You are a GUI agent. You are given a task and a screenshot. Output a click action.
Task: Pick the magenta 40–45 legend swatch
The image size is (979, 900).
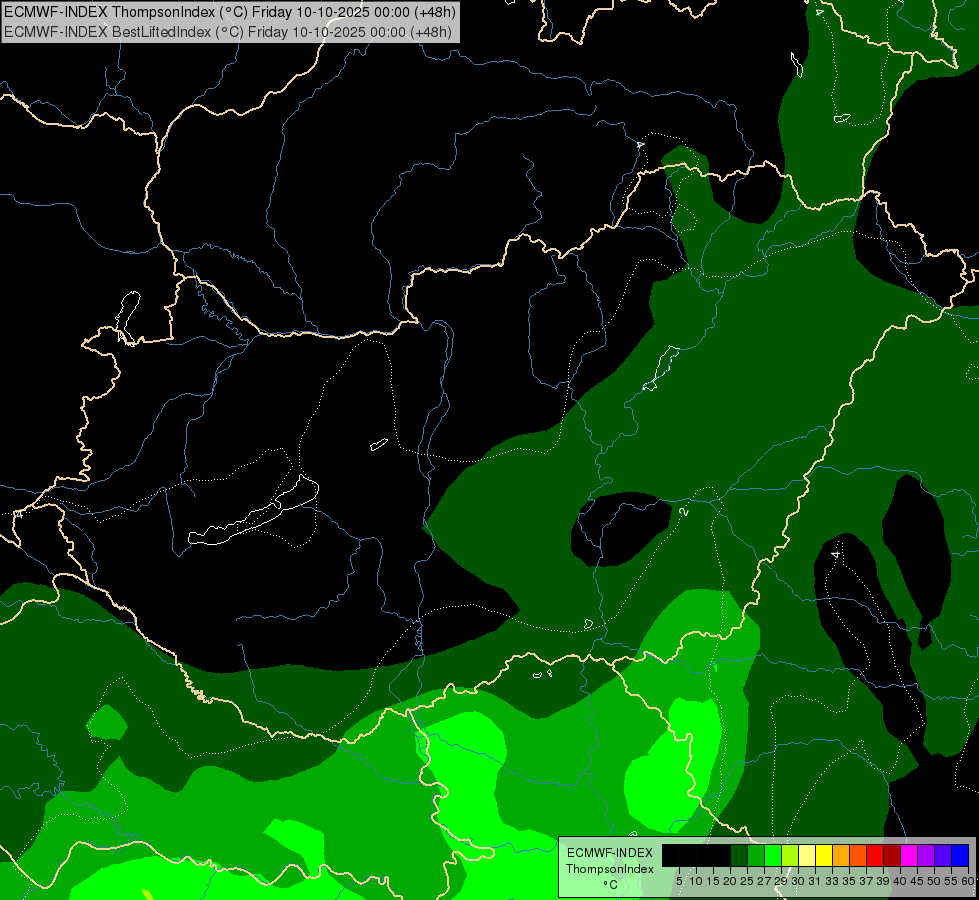[x=909, y=855]
